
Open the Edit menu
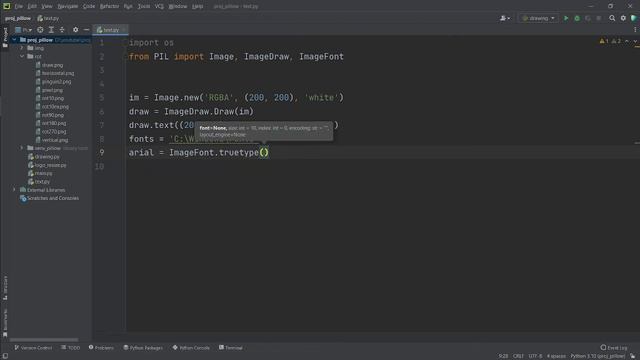coord(32,6)
